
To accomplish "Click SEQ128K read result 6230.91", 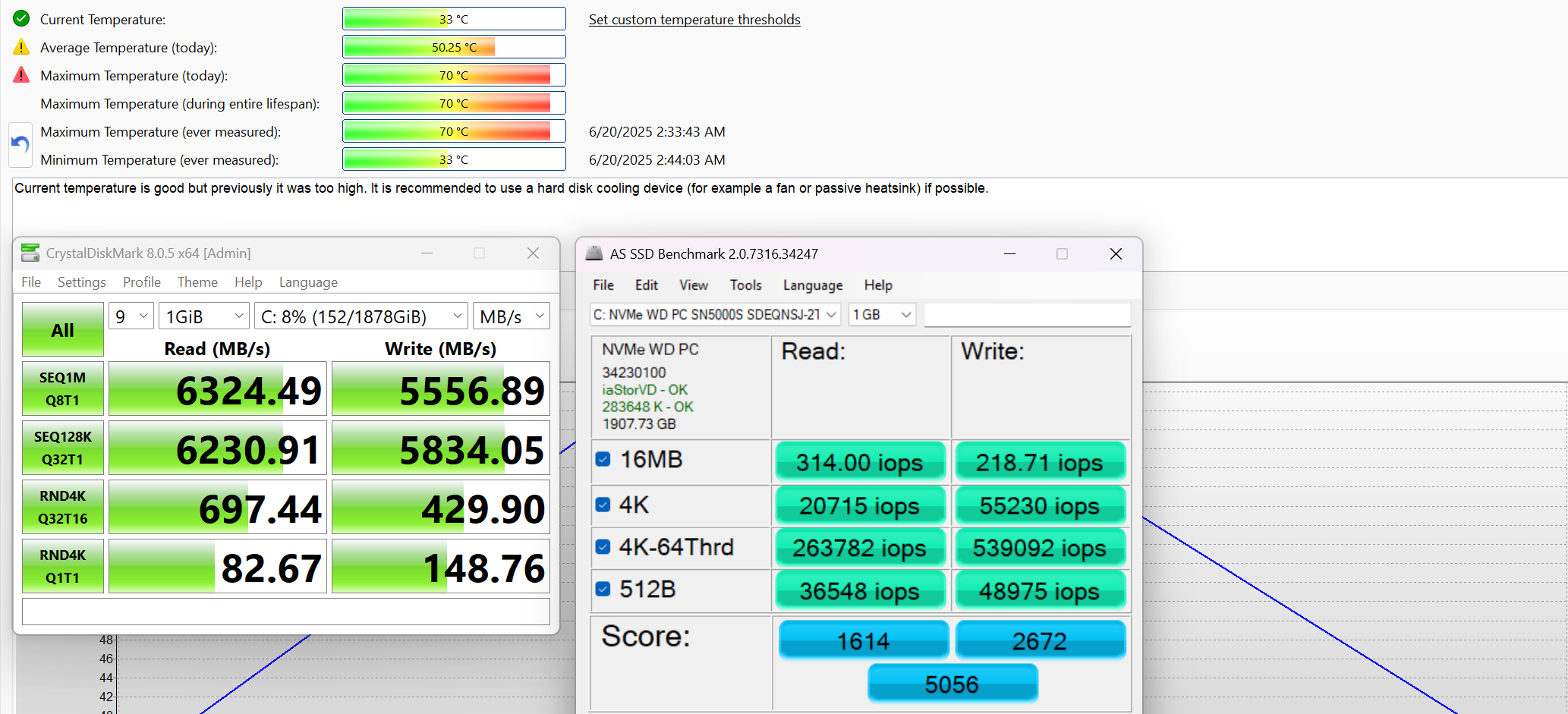I will [218, 448].
